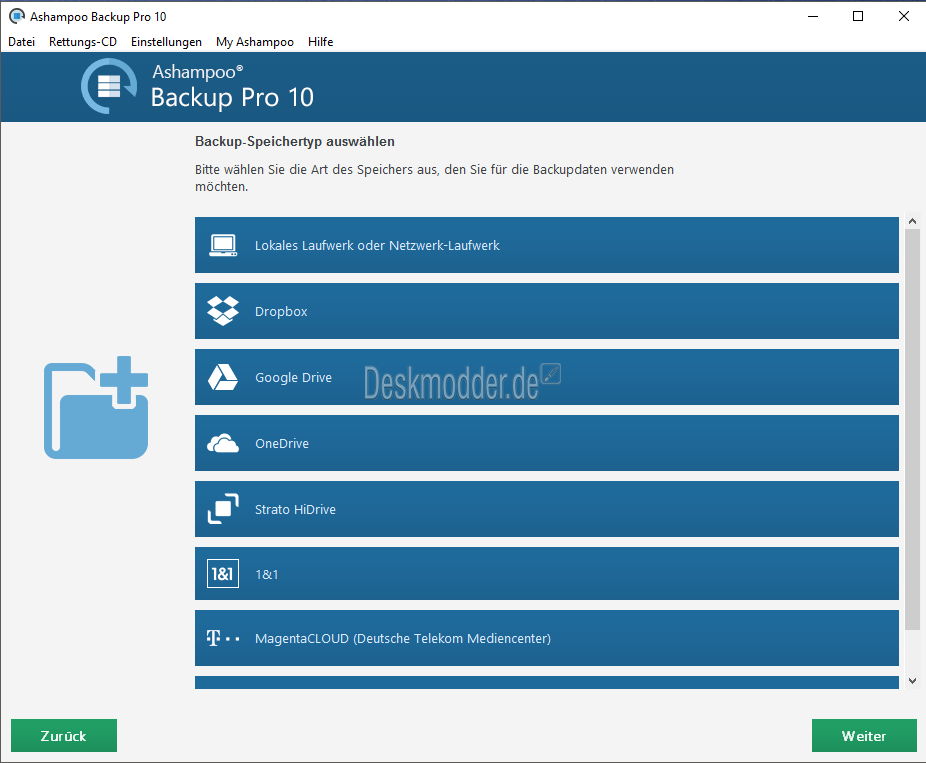Click the Strato HiDrive squares icon
Screen dimensions: 926x763
[223, 508]
